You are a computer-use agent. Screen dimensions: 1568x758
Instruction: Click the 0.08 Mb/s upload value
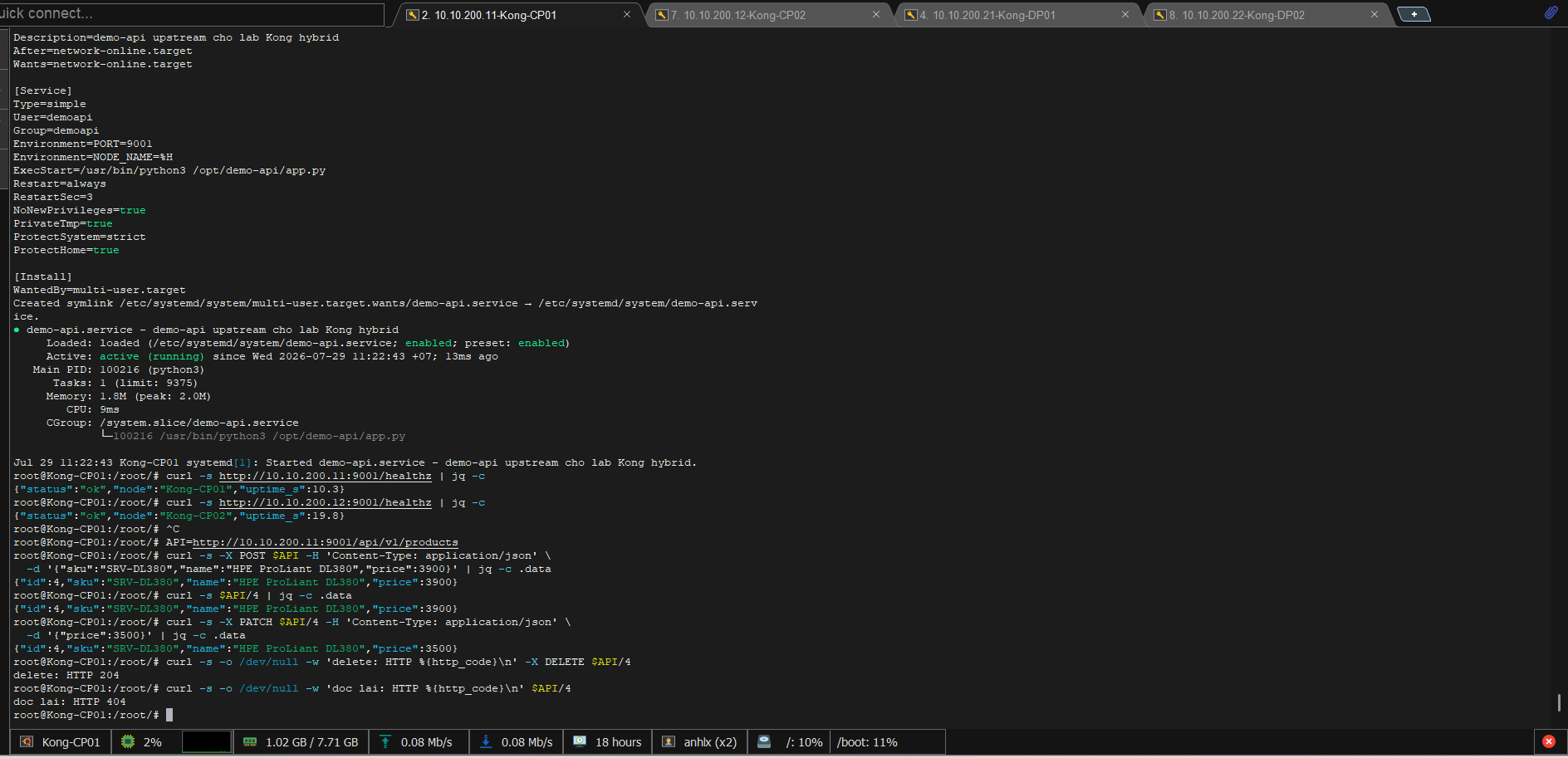point(427,742)
